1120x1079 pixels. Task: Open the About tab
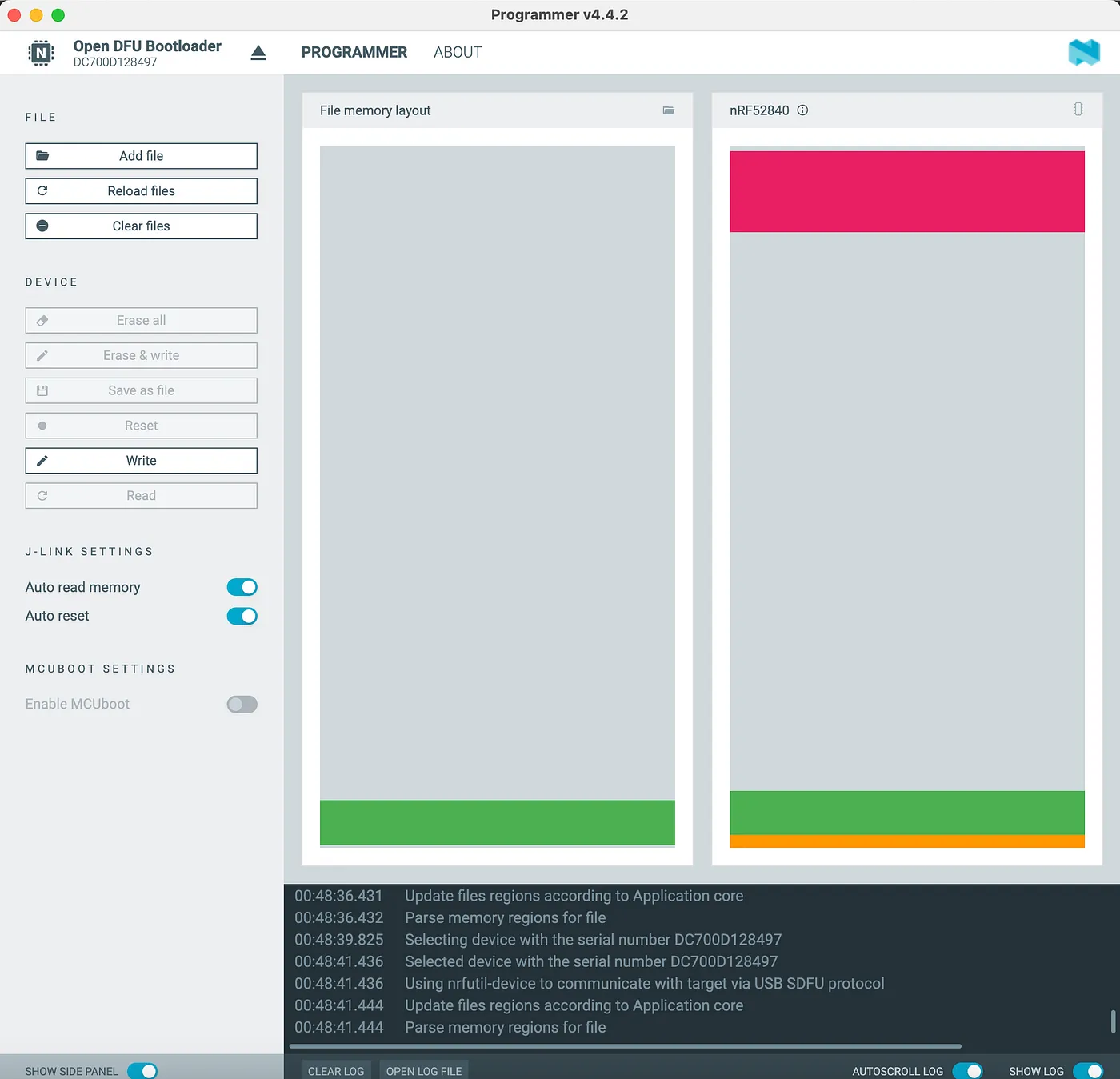(458, 53)
